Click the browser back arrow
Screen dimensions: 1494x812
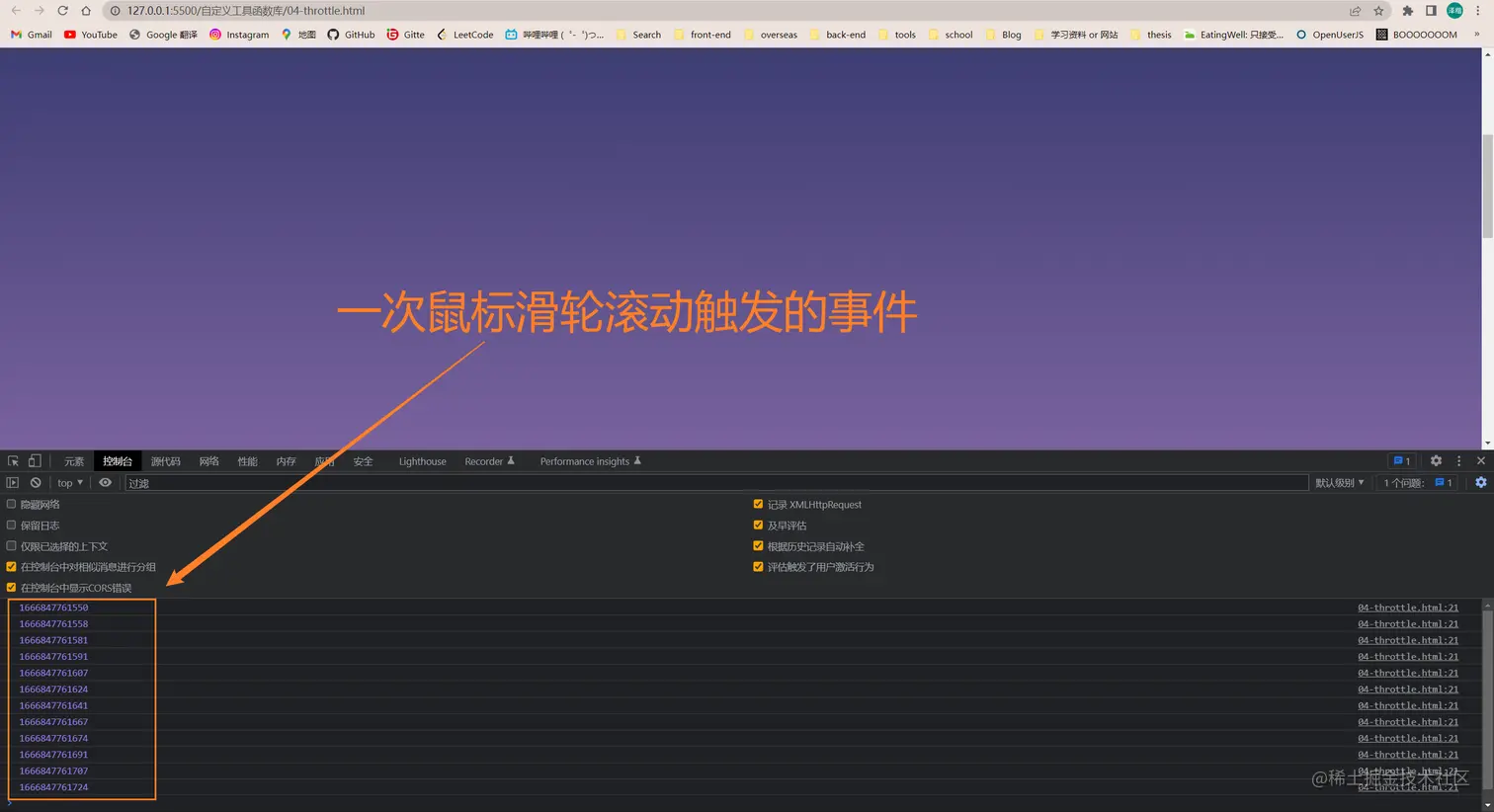[x=16, y=11]
